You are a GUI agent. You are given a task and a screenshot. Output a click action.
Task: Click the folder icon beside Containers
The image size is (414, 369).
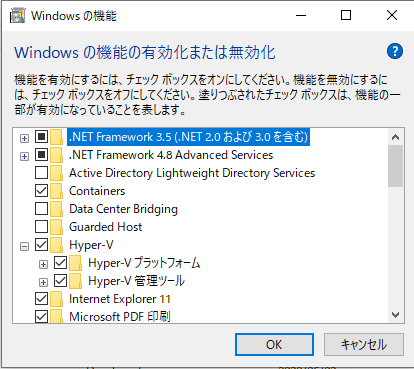tap(57, 191)
